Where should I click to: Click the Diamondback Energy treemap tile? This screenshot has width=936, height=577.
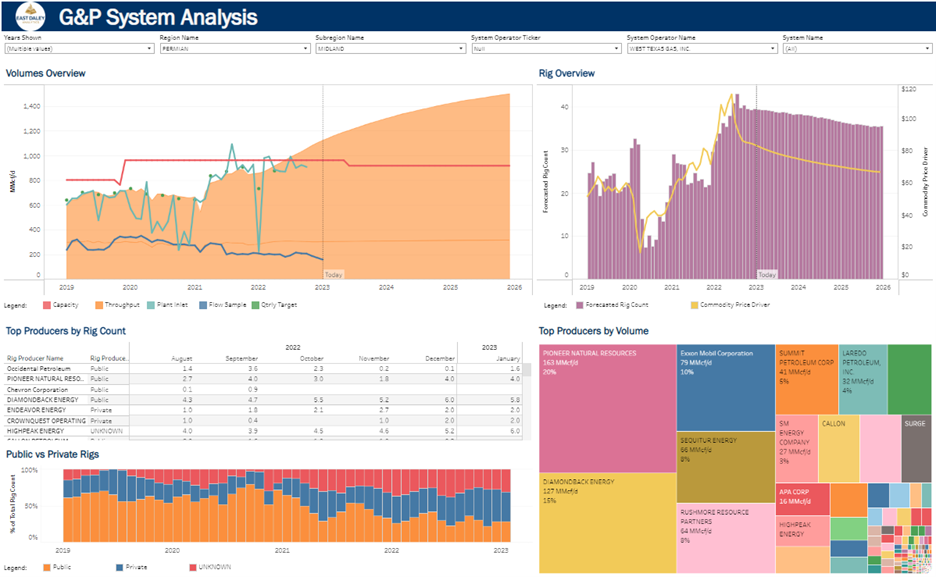point(608,523)
